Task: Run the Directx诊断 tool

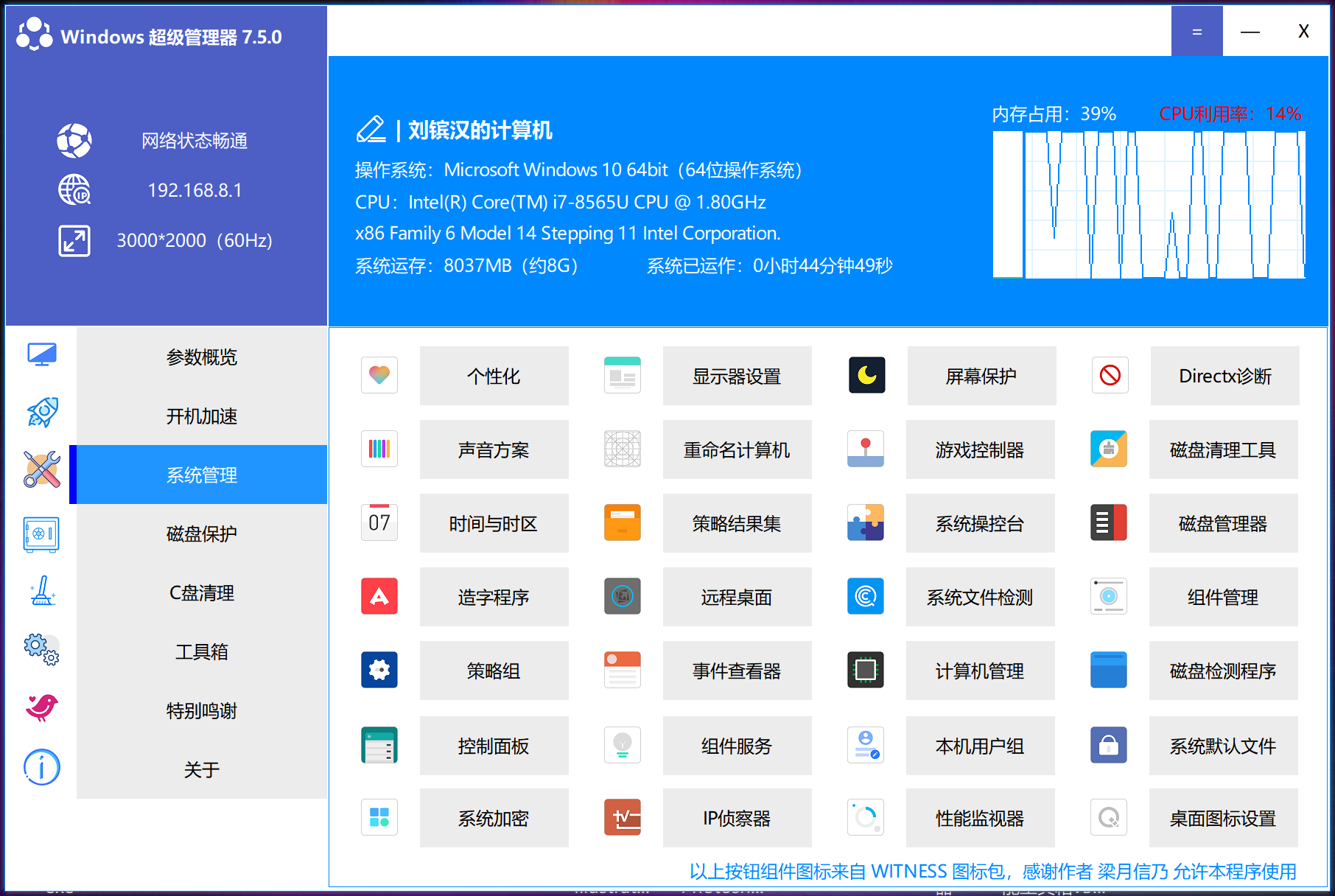Action: coord(1225,376)
